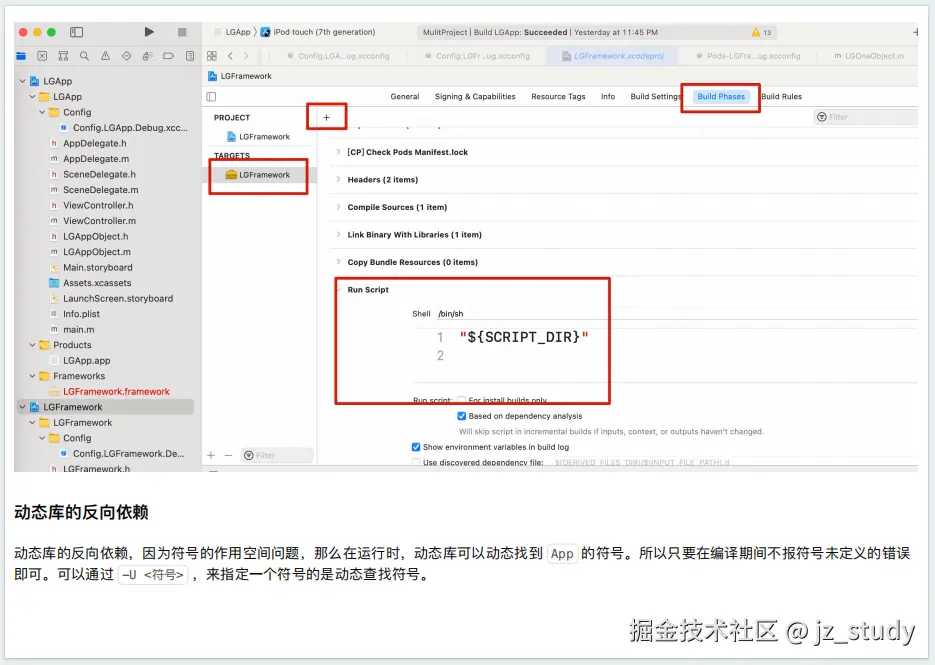Open the LGOneObject.m editor tab

point(869,56)
